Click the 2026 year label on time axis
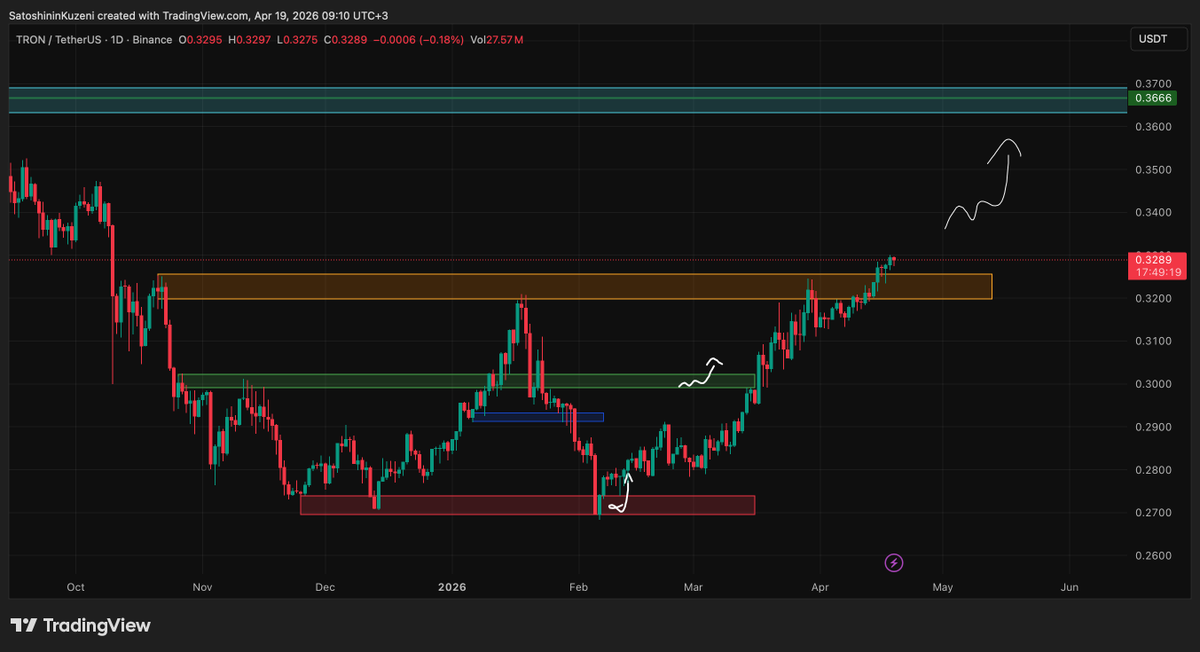Viewport: 1200px width, 652px height. coord(453,588)
